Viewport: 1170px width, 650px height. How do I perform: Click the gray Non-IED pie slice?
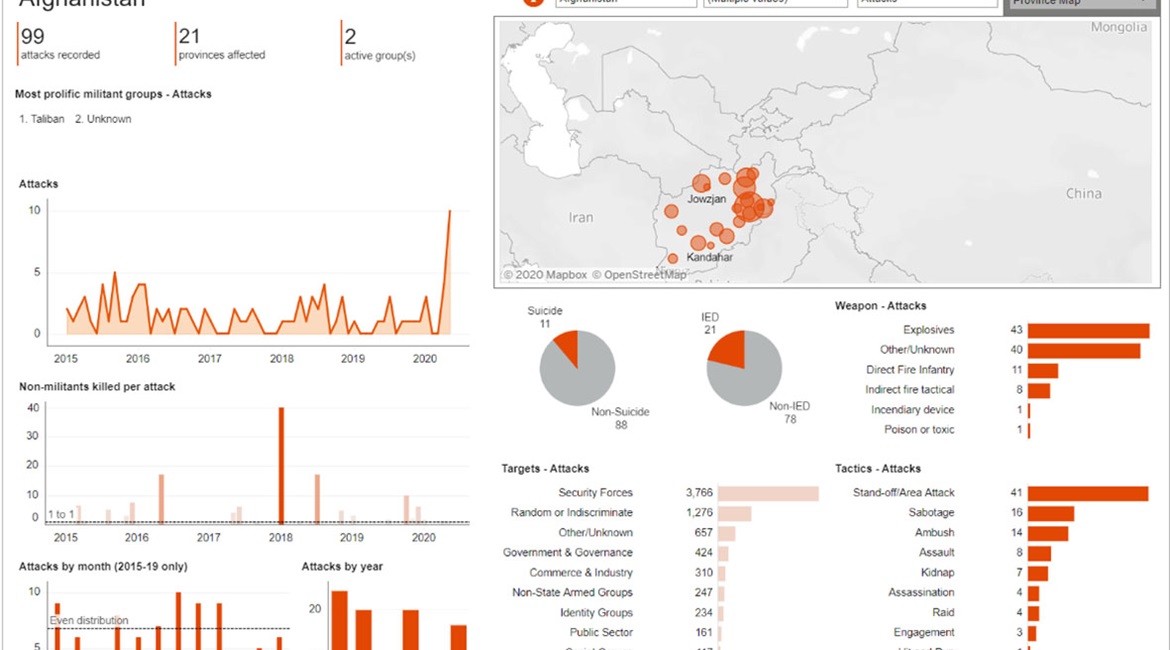[750, 381]
